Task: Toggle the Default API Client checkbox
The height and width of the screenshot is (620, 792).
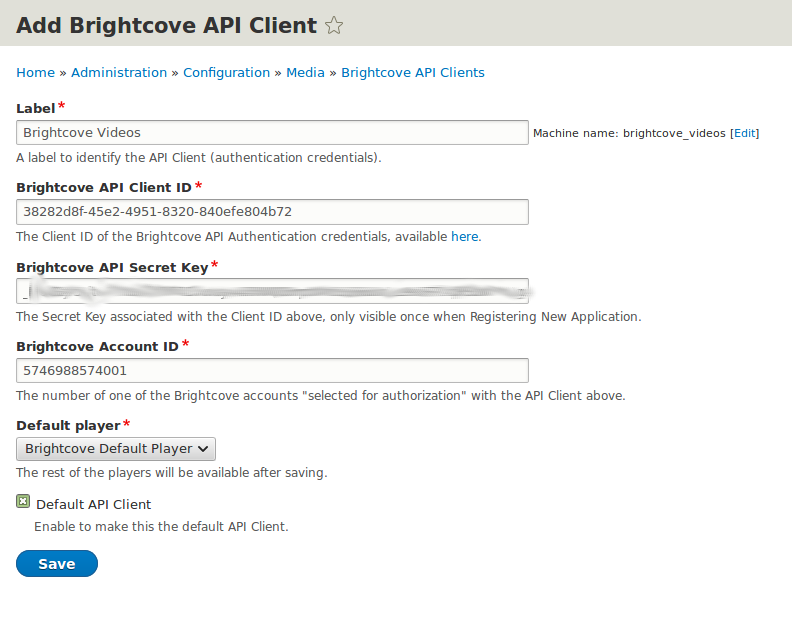Action: coord(23,502)
